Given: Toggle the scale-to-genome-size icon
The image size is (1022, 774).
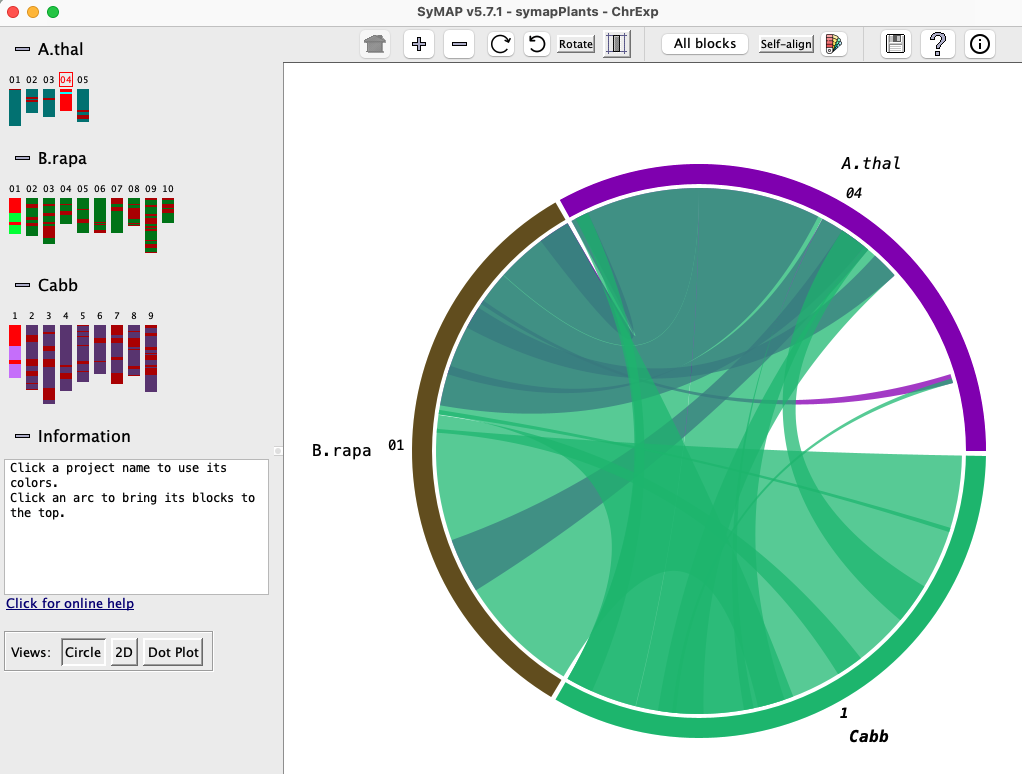Looking at the screenshot, I should [x=617, y=44].
